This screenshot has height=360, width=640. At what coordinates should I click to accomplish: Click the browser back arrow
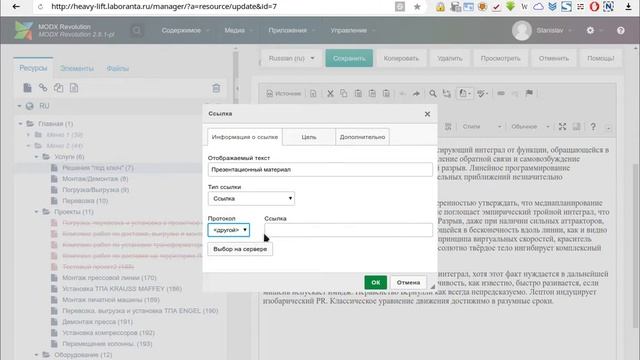(16, 7)
